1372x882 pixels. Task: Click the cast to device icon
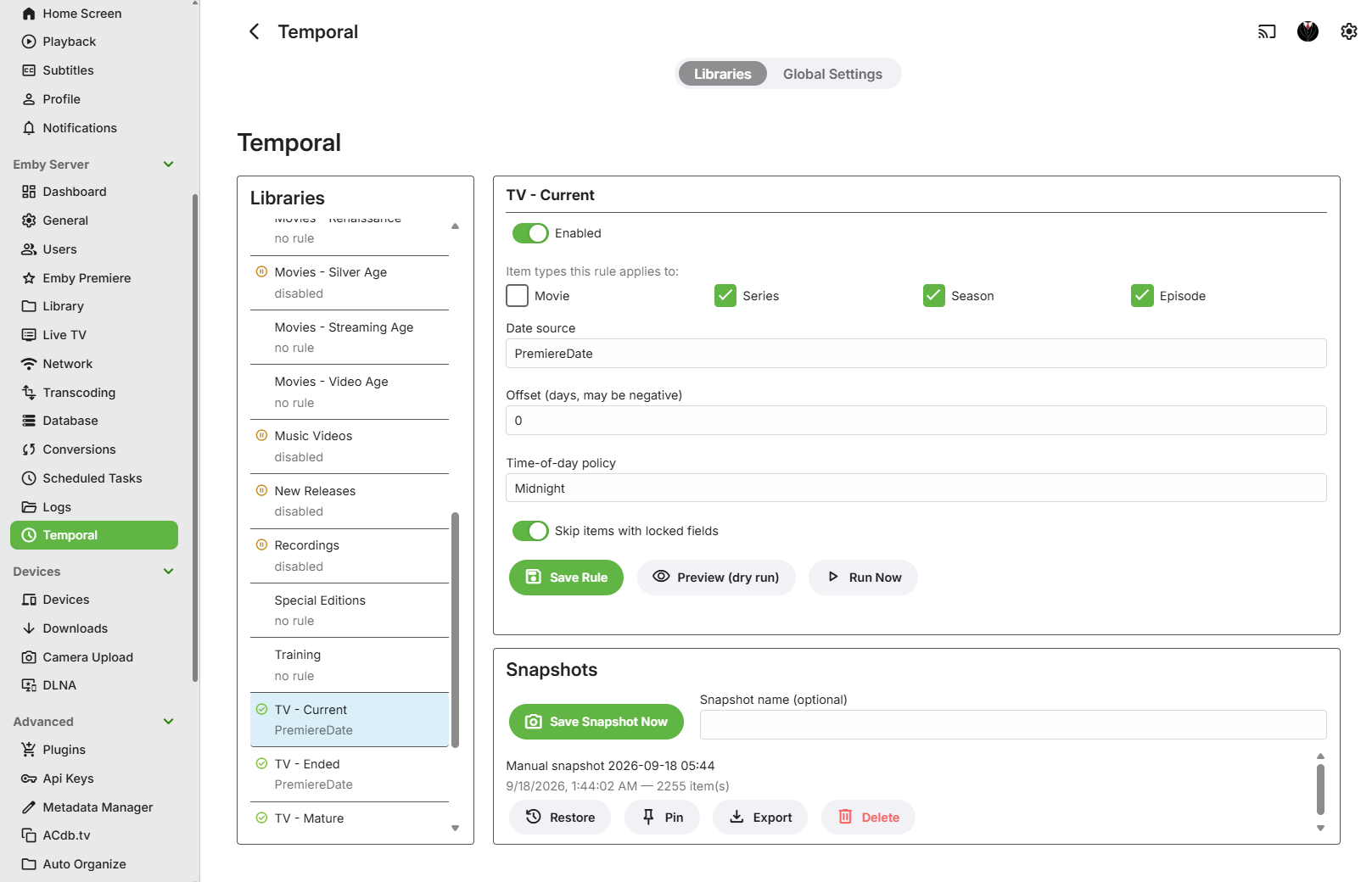1267,32
